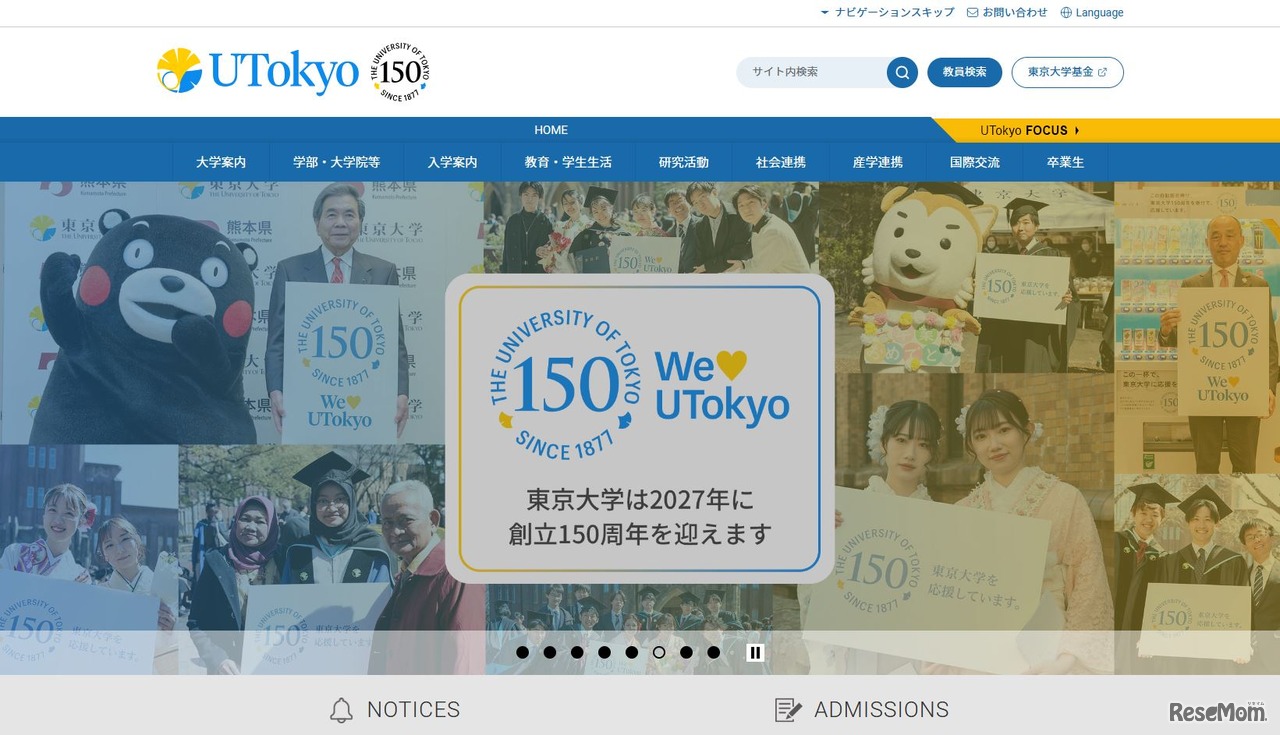This screenshot has width=1280, height=735.
Task: Click the ADMISSIONS pencil document icon
Action: tap(788, 710)
